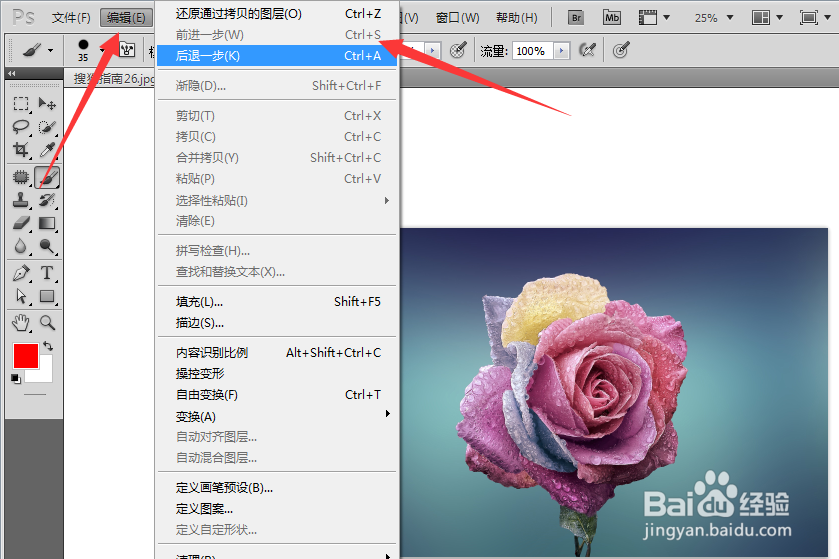Enable airbrush mode
Screen dimensions: 839x559
coord(588,51)
